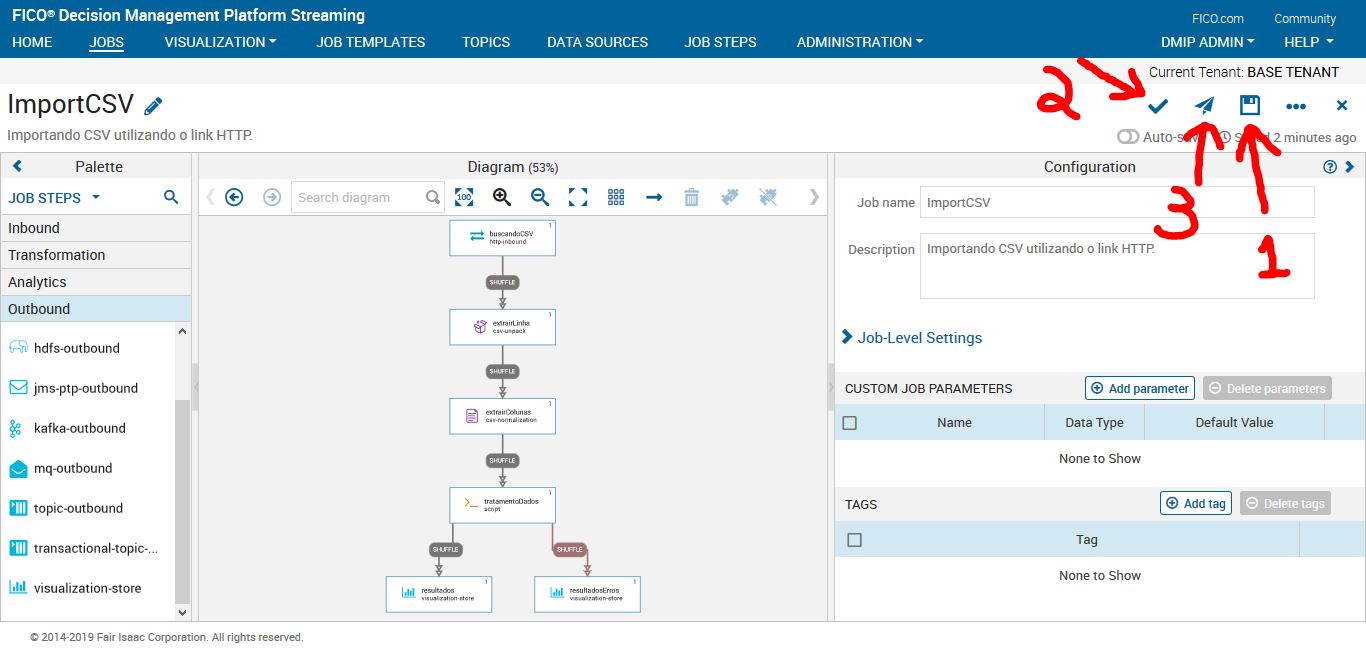
Task: Validate the job with the checkmark icon
Action: pos(1157,105)
